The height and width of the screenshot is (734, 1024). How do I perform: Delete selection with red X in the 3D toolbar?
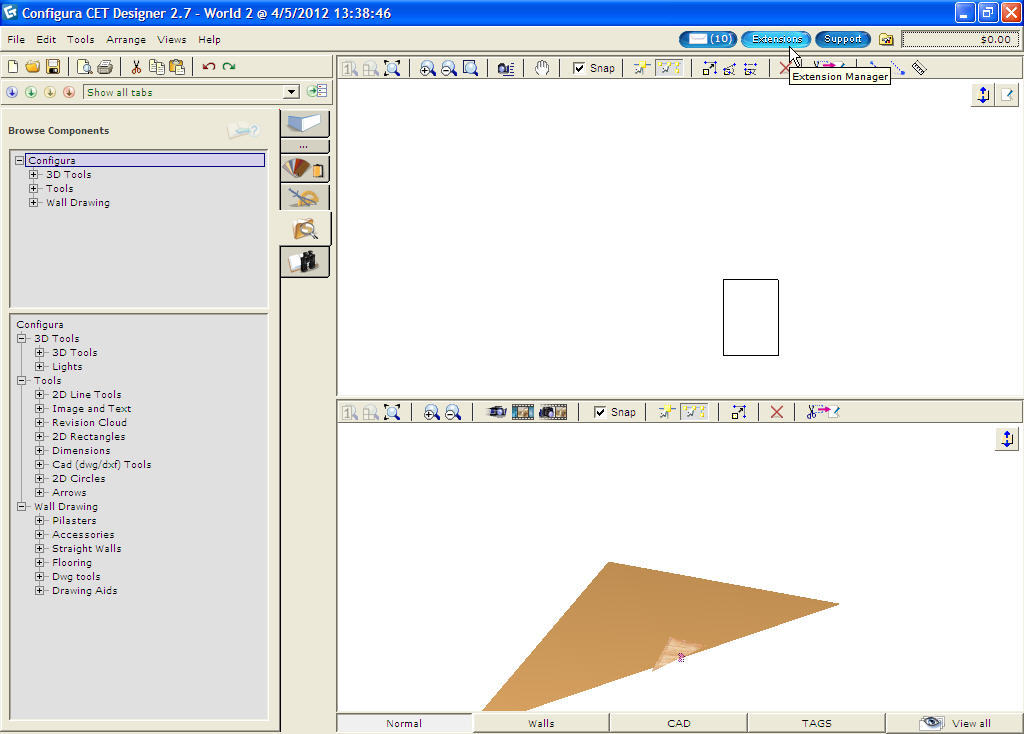[x=776, y=412]
